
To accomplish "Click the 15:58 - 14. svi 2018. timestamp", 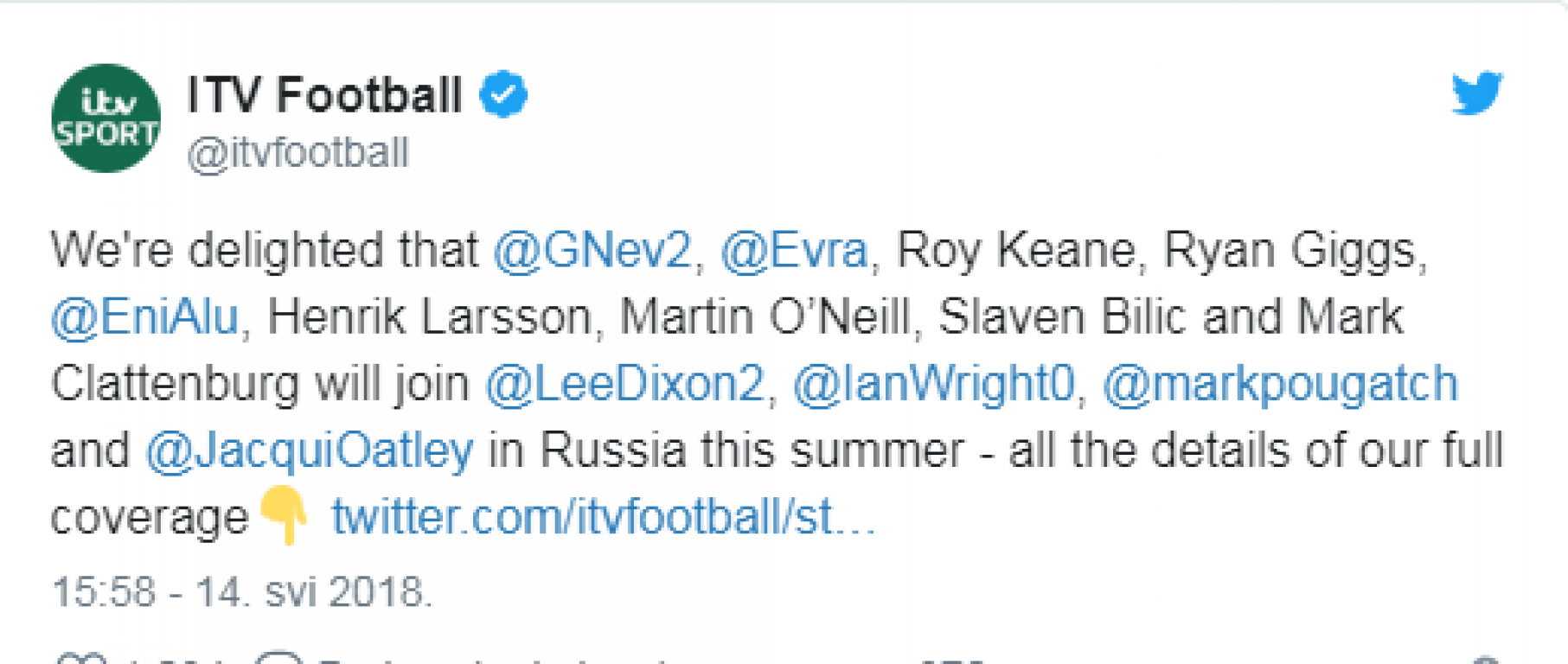I will point(241,592).
